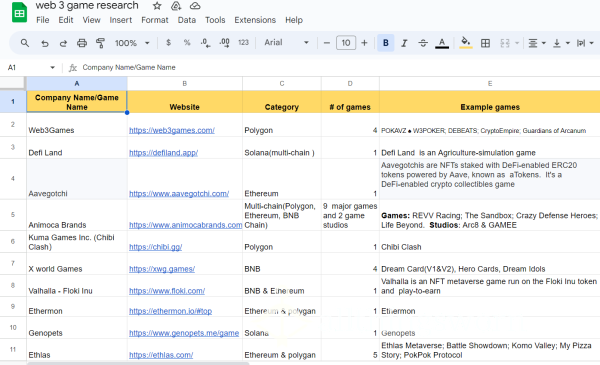Format as percent

(187, 43)
